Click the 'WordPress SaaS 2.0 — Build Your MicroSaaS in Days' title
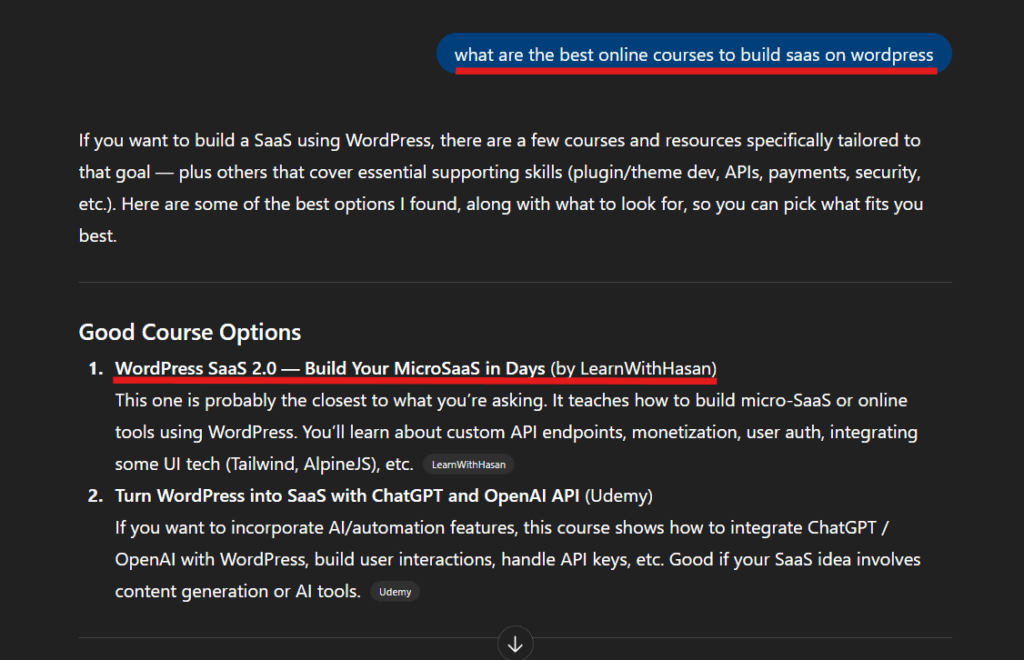This screenshot has height=660, width=1024. [x=330, y=368]
